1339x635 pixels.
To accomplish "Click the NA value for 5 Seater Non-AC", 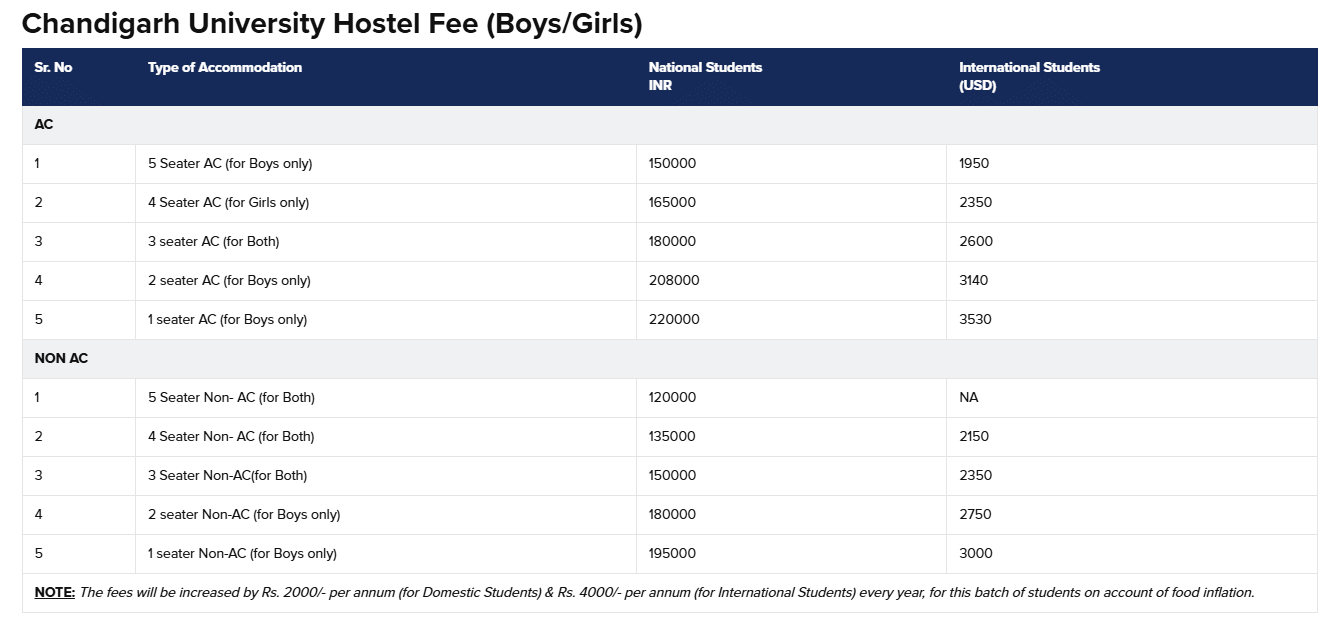I will point(969,397).
